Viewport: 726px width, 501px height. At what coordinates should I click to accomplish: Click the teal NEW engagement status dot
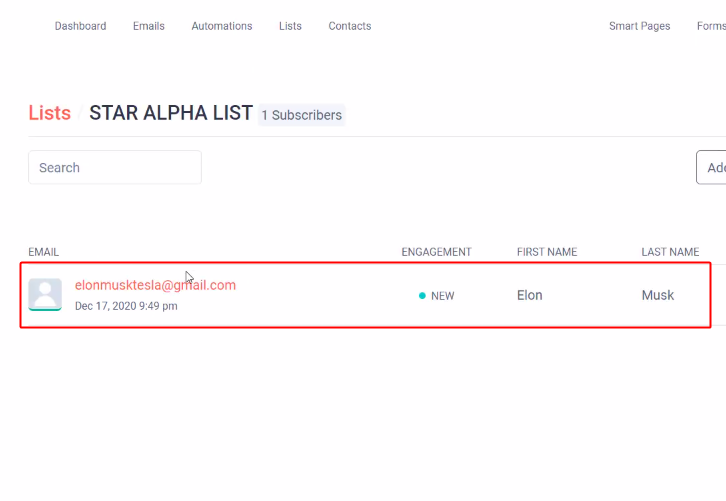coord(422,296)
